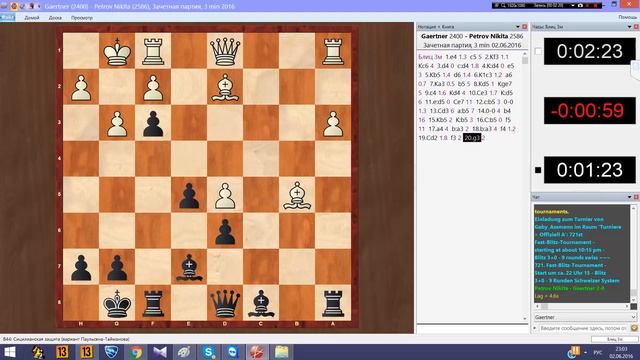640x360 pixels.
Task: Select the white pawn on d5
Action: click(225, 195)
